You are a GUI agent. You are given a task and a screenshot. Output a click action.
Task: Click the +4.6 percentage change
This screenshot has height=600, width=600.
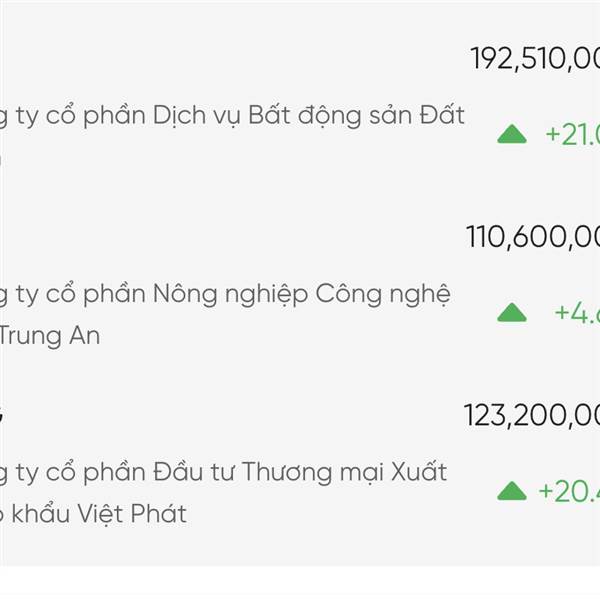click(577, 313)
